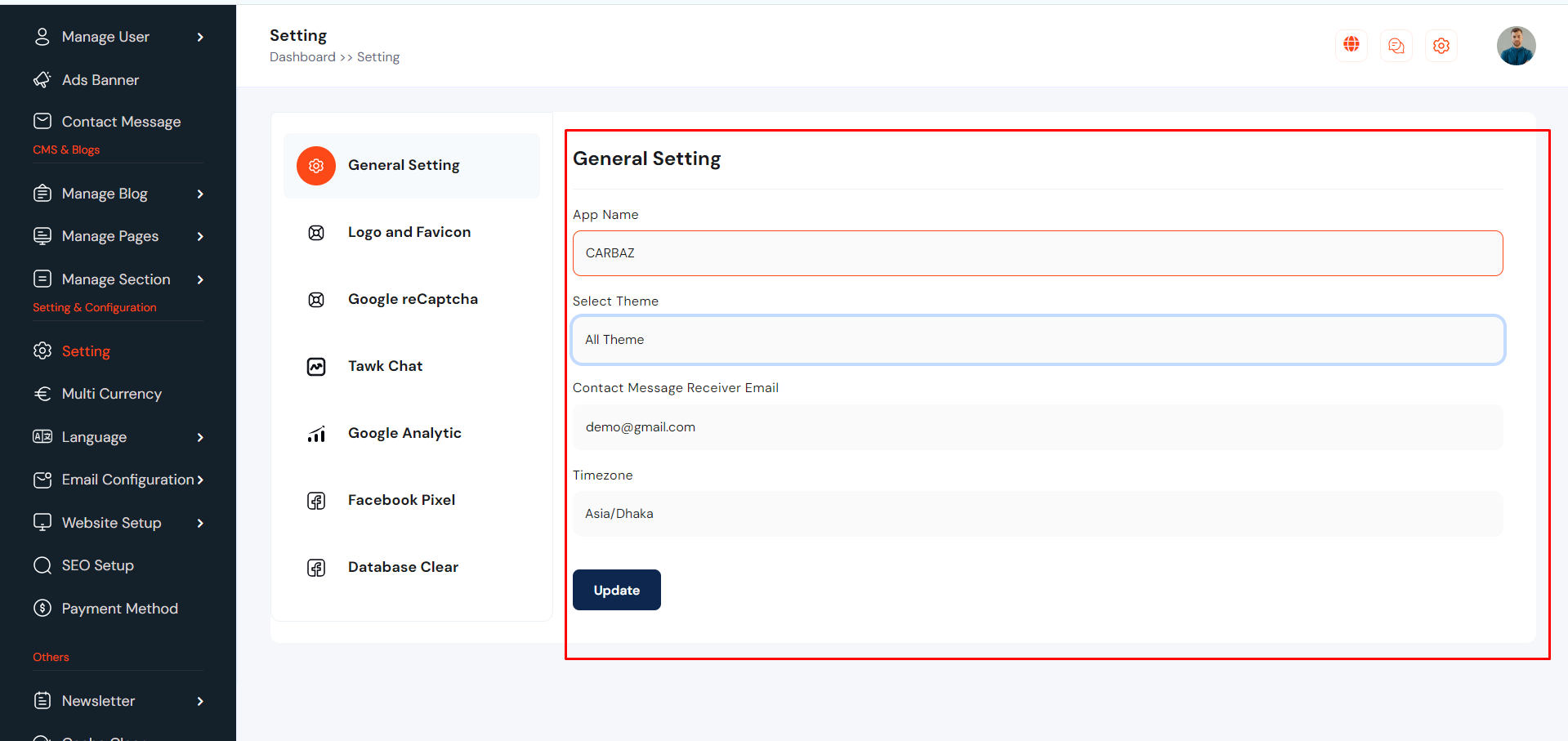Expand the Website Setup chevron
1568x741 pixels.
pyautogui.click(x=200, y=523)
